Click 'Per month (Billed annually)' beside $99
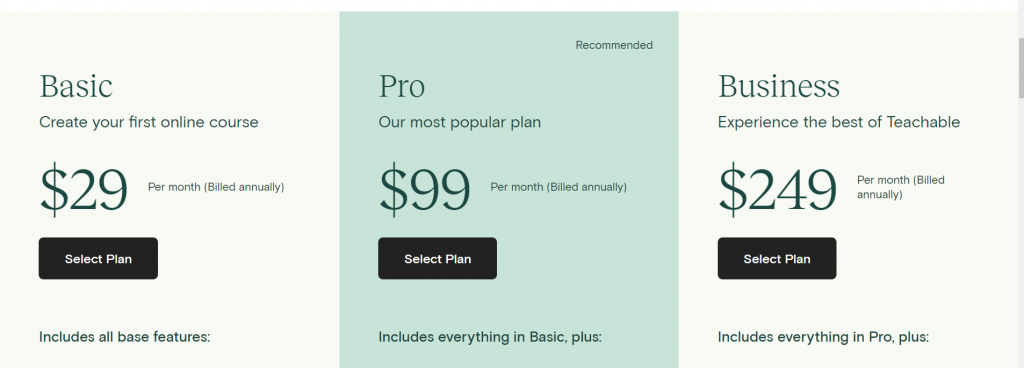1024x368 pixels. click(x=558, y=187)
